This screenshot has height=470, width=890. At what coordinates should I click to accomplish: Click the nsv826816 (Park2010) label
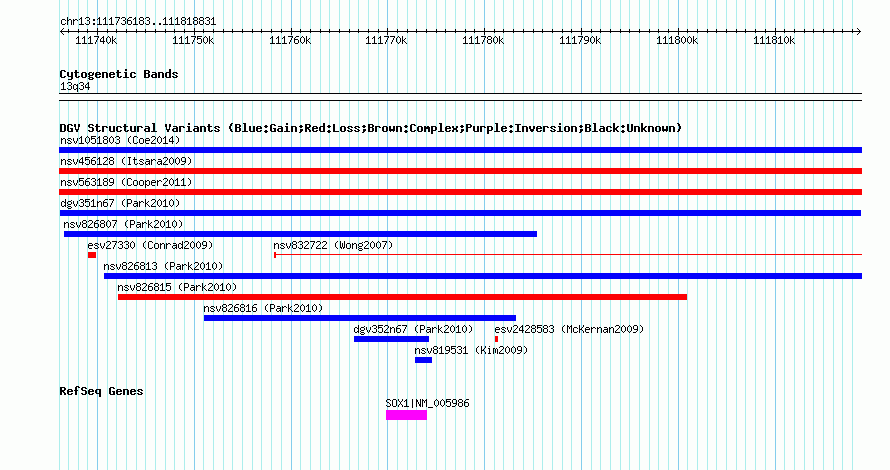[x=263, y=308]
